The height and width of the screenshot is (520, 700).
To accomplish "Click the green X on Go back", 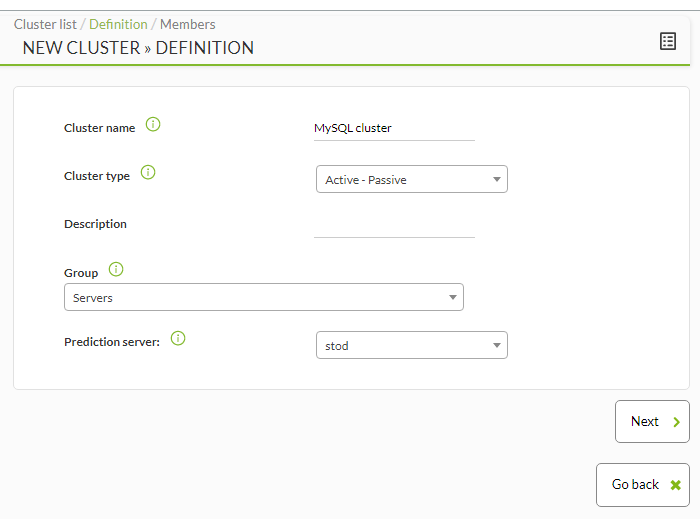I will click(x=675, y=485).
